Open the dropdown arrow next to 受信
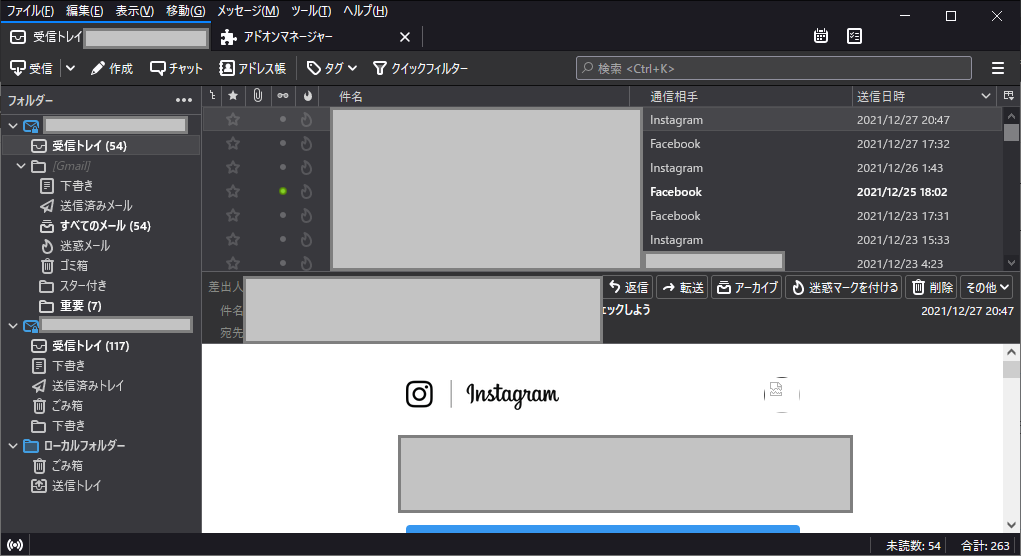This screenshot has width=1021, height=556. [70, 68]
